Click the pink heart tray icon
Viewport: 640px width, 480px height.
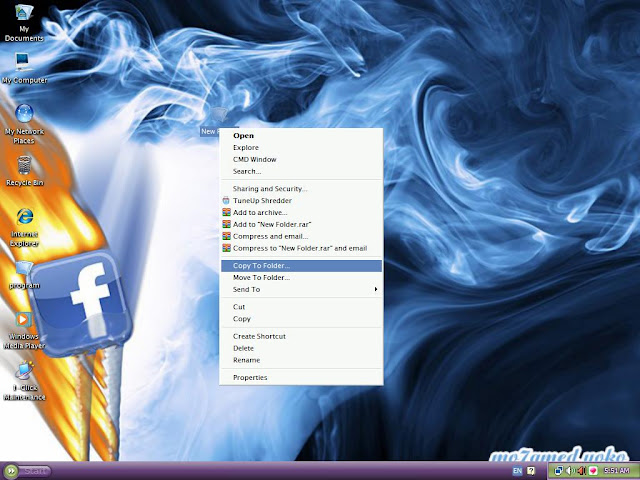593,471
